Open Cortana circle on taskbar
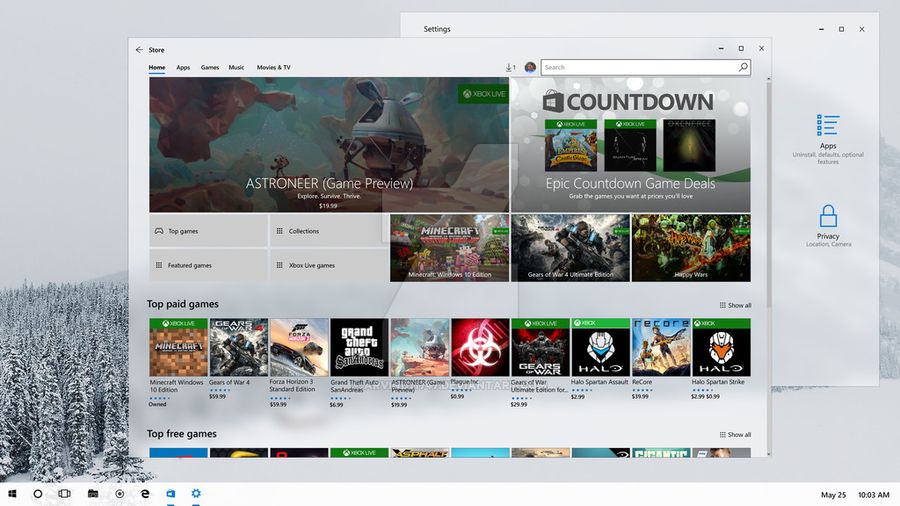Screen dimensions: 900x506 point(38,493)
